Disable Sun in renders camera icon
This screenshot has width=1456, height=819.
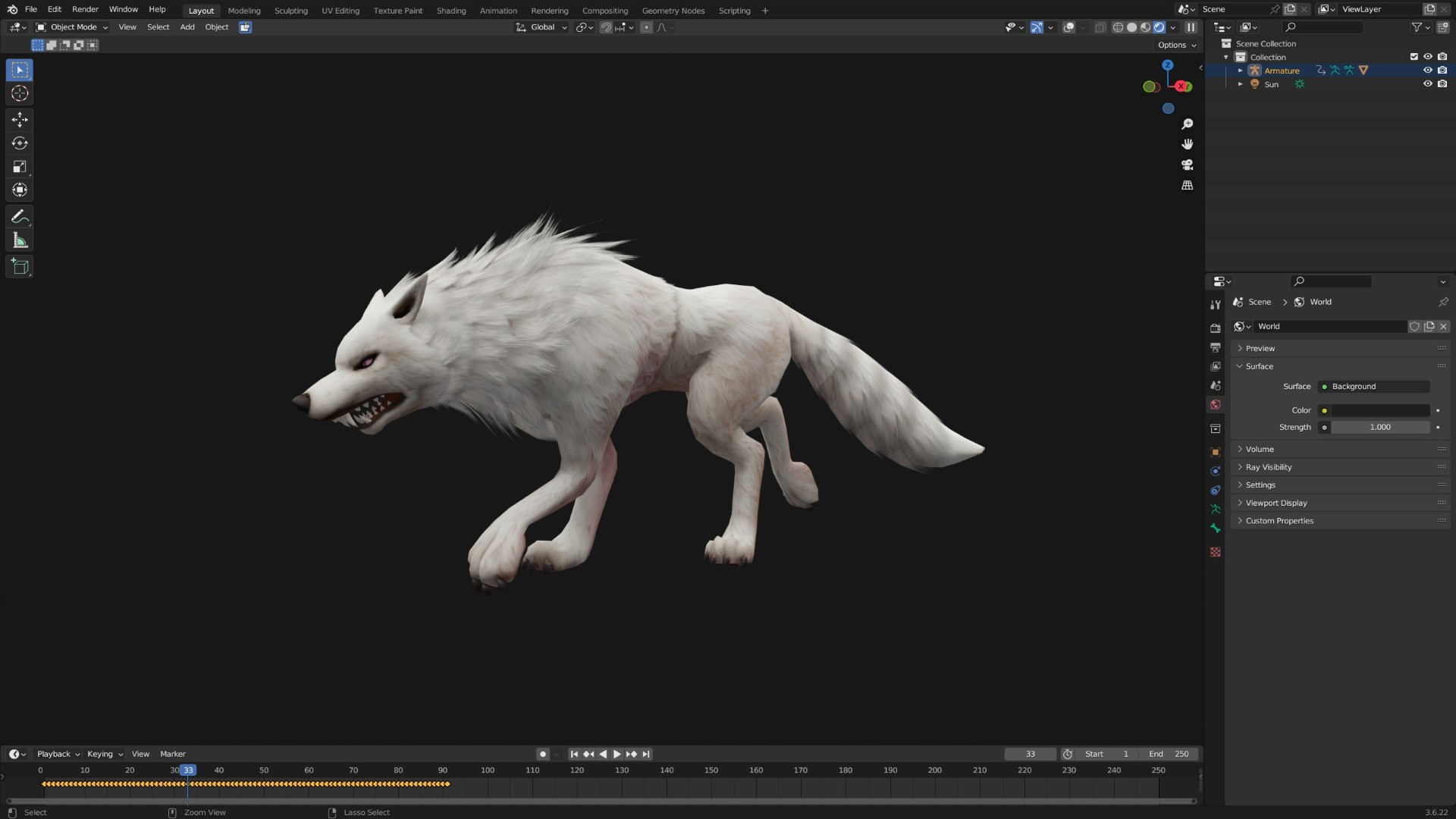(x=1442, y=84)
